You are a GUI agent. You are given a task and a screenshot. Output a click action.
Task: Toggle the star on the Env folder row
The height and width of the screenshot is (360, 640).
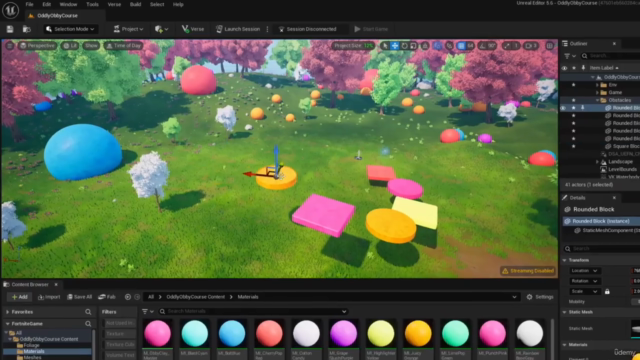tap(573, 85)
